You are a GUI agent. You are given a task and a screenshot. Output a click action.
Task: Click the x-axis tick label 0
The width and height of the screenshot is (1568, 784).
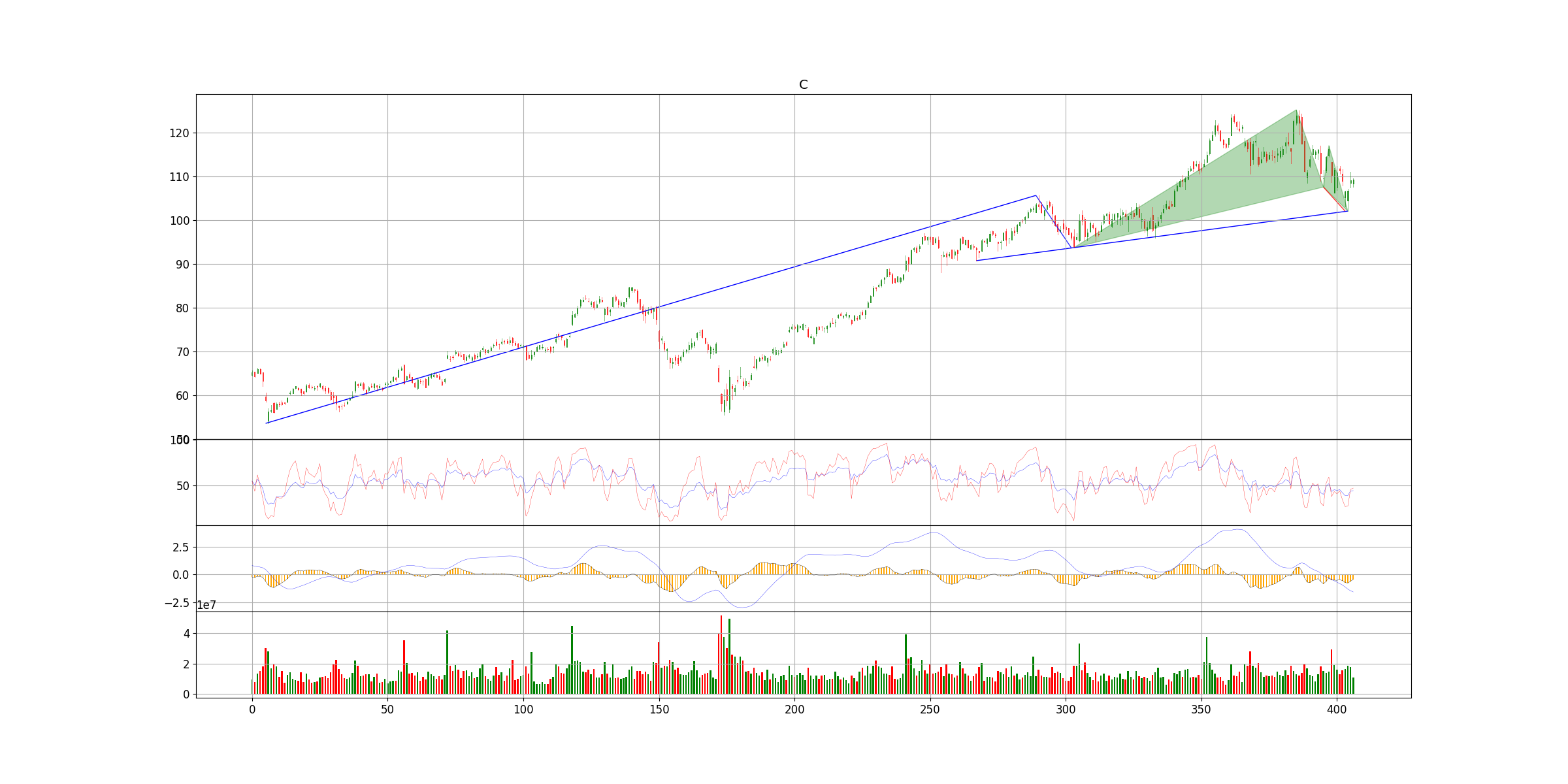tap(252, 709)
